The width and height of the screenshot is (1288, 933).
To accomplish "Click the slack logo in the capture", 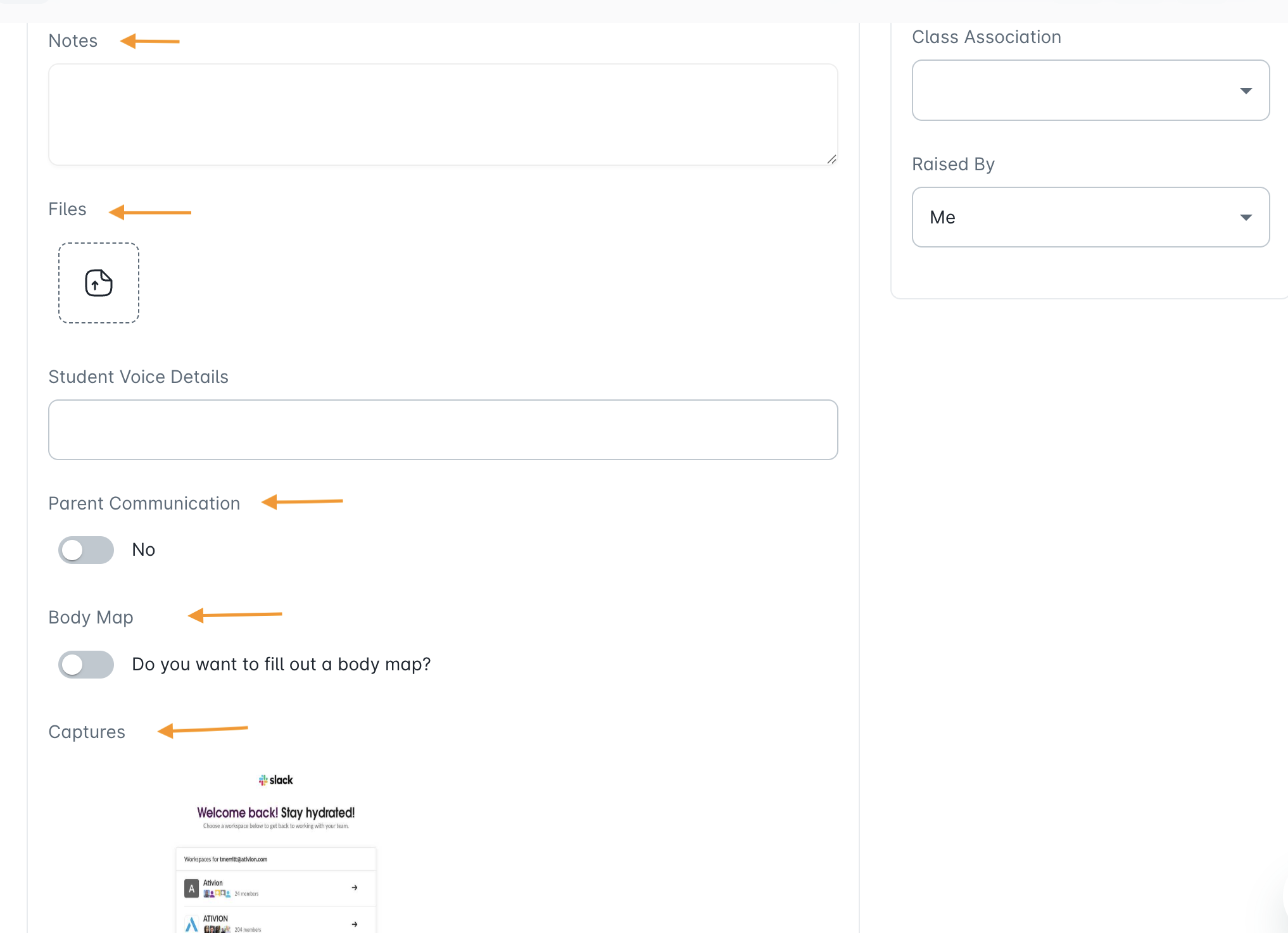I will (x=276, y=780).
